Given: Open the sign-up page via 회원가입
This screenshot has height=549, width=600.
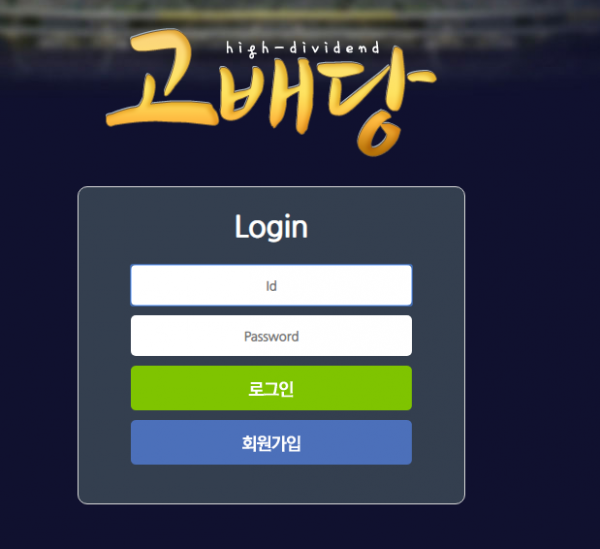Looking at the screenshot, I should tap(271, 443).
